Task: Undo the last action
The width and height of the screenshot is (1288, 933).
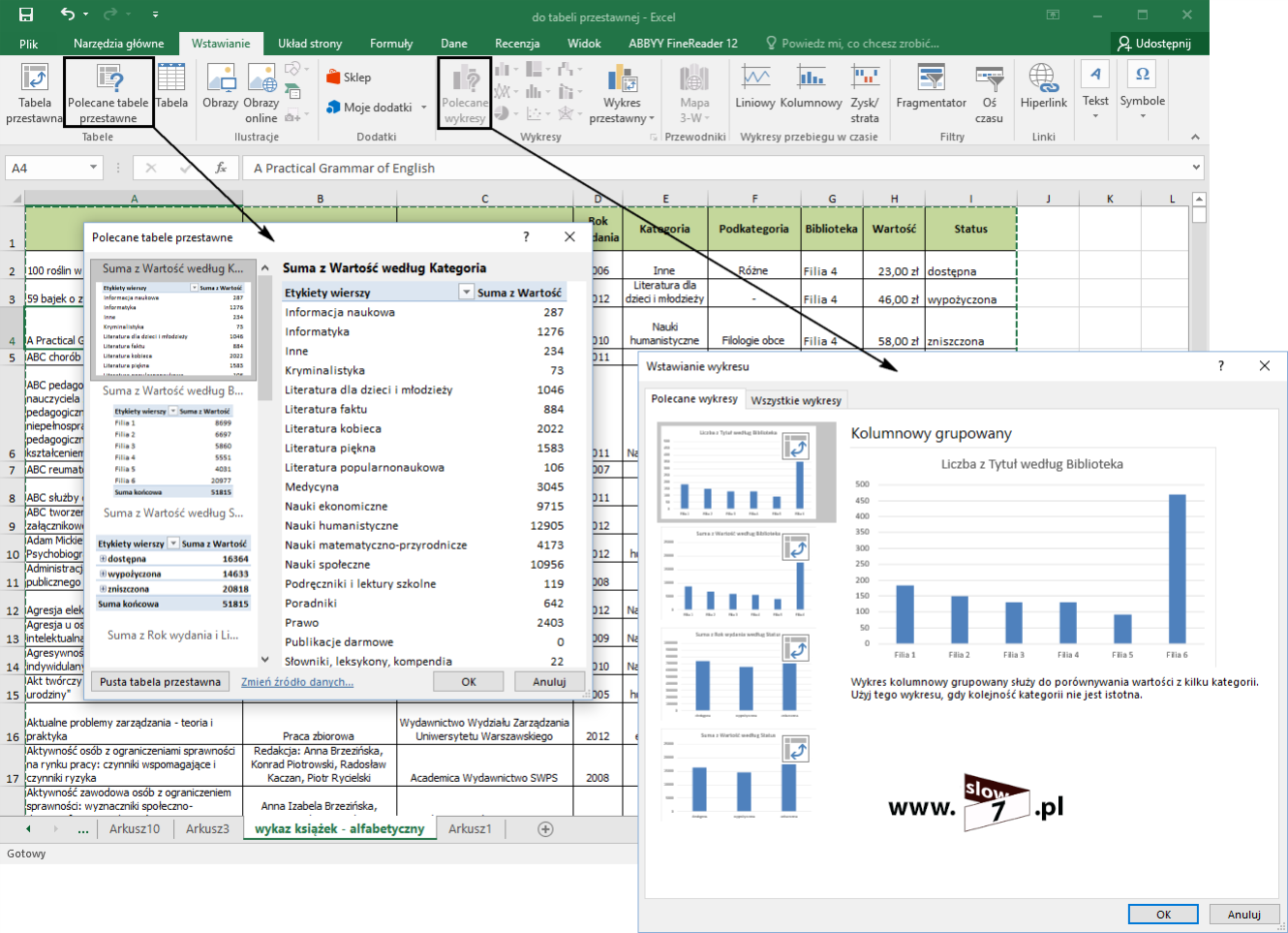Action: pos(67,15)
